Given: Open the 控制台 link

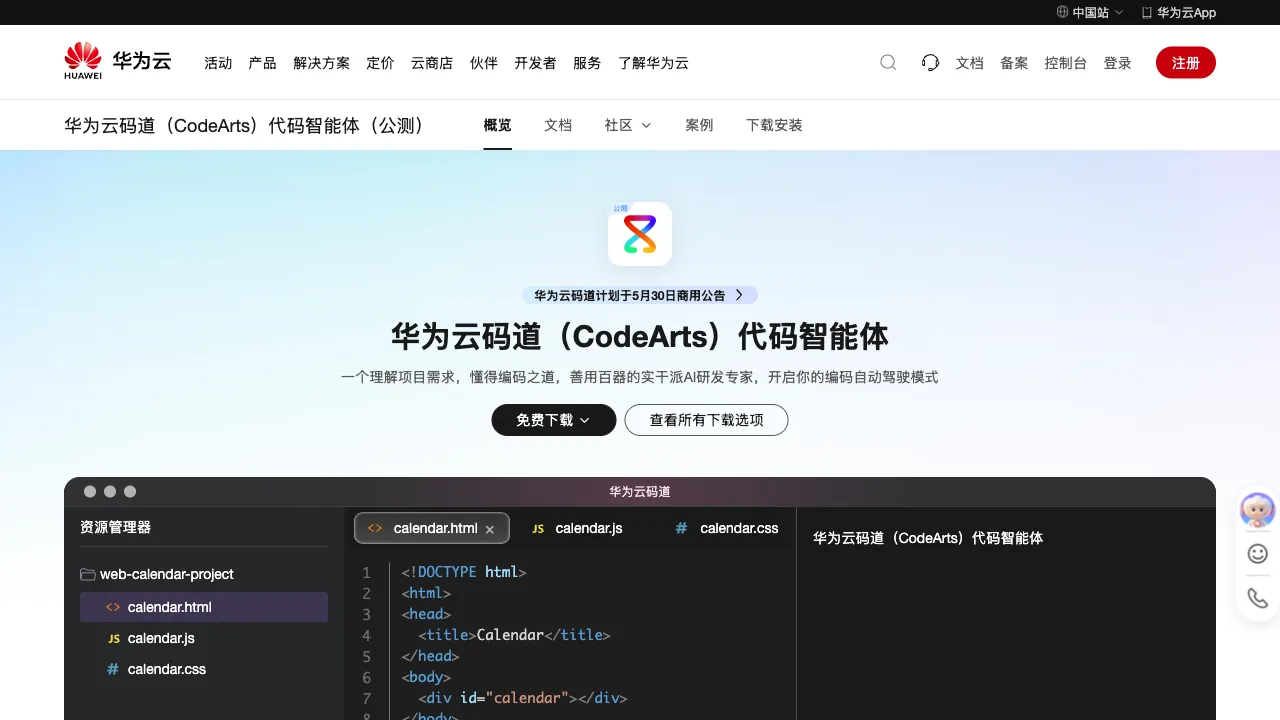Looking at the screenshot, I should click(1065, 62).
